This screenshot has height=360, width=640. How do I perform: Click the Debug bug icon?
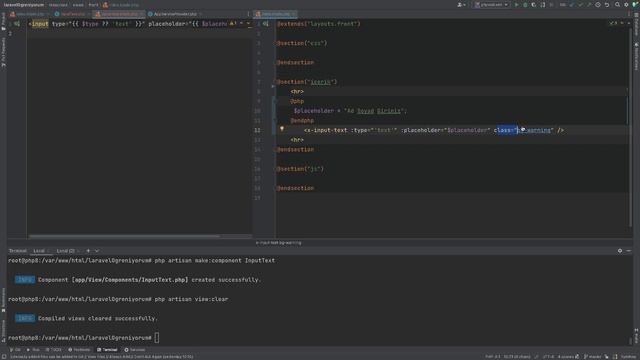[x=525, y=5]
